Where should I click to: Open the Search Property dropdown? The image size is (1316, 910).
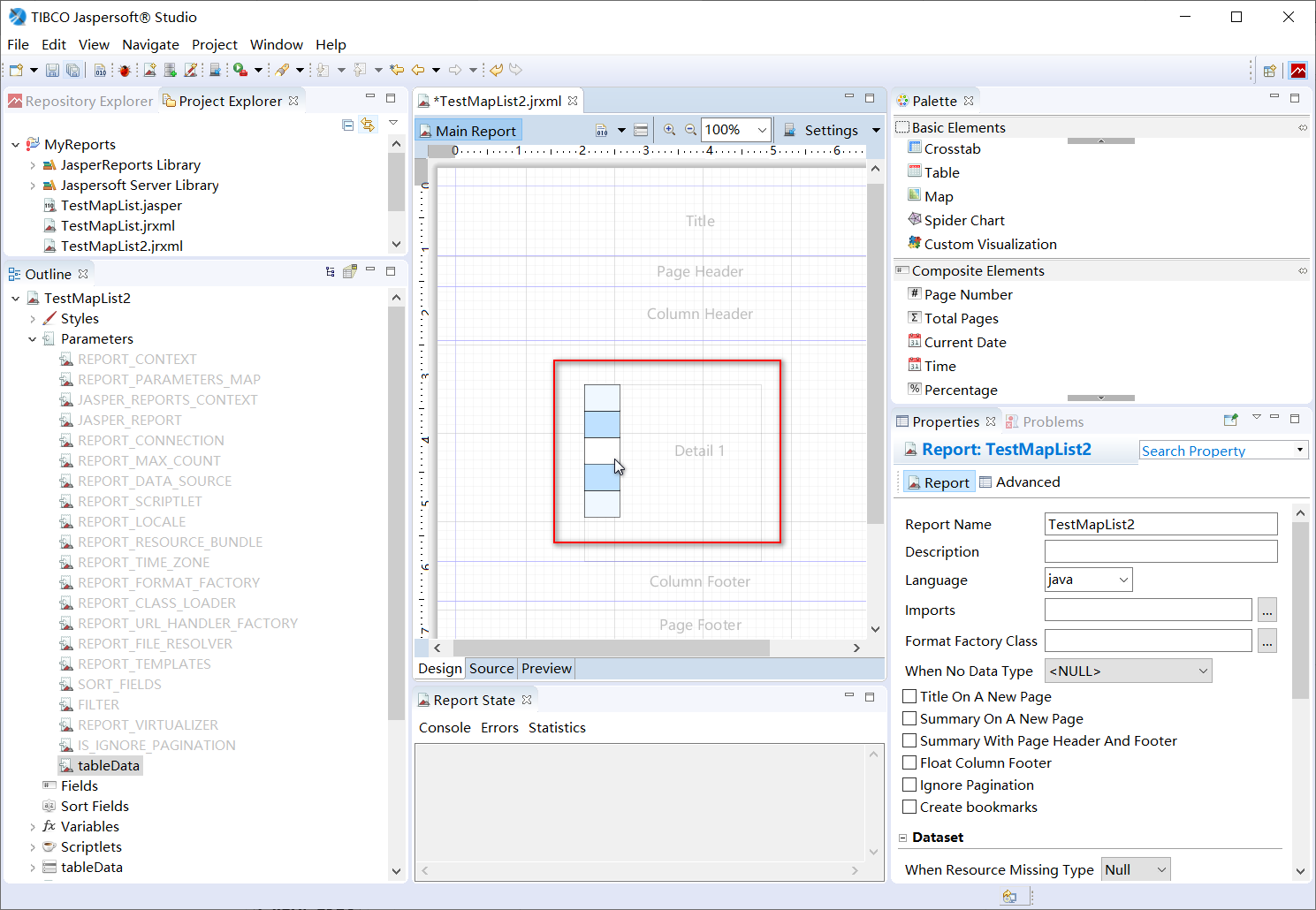[1300, 450]
